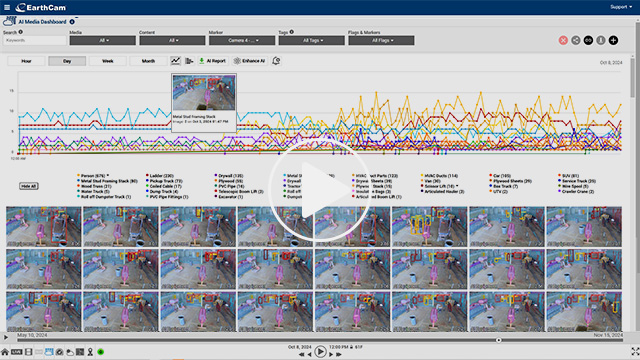Toggle the Drywall (135) legend series
This screenshot has height=360, width=640.
point(229,176)
